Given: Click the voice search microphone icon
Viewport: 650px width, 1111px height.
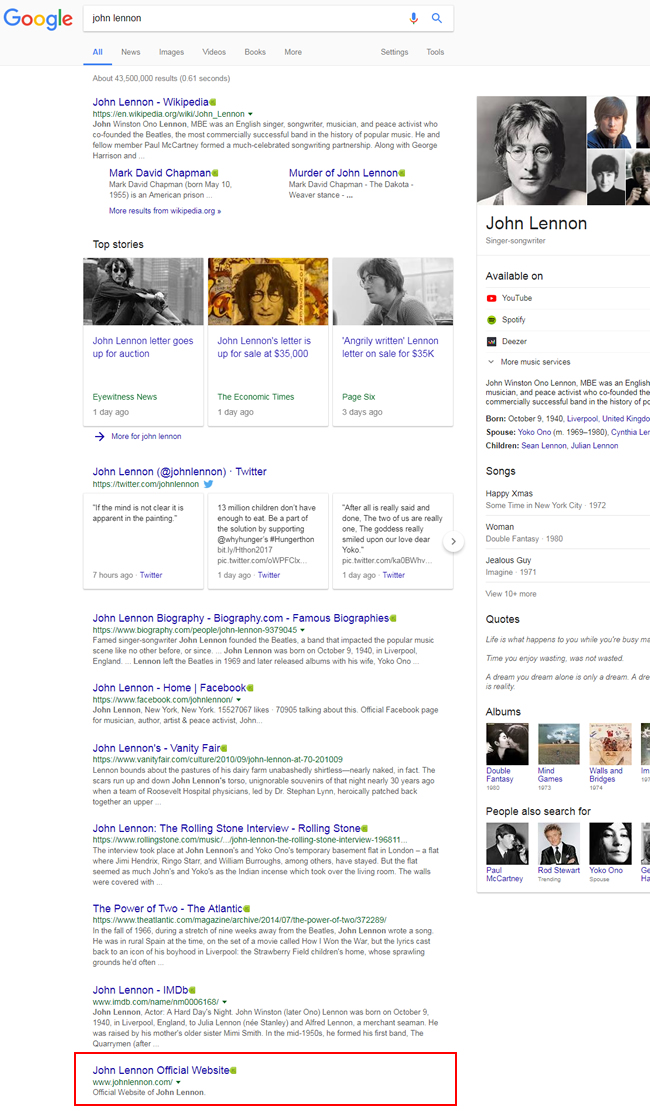Looking at the screenshot, I should (x=414, y=18).
